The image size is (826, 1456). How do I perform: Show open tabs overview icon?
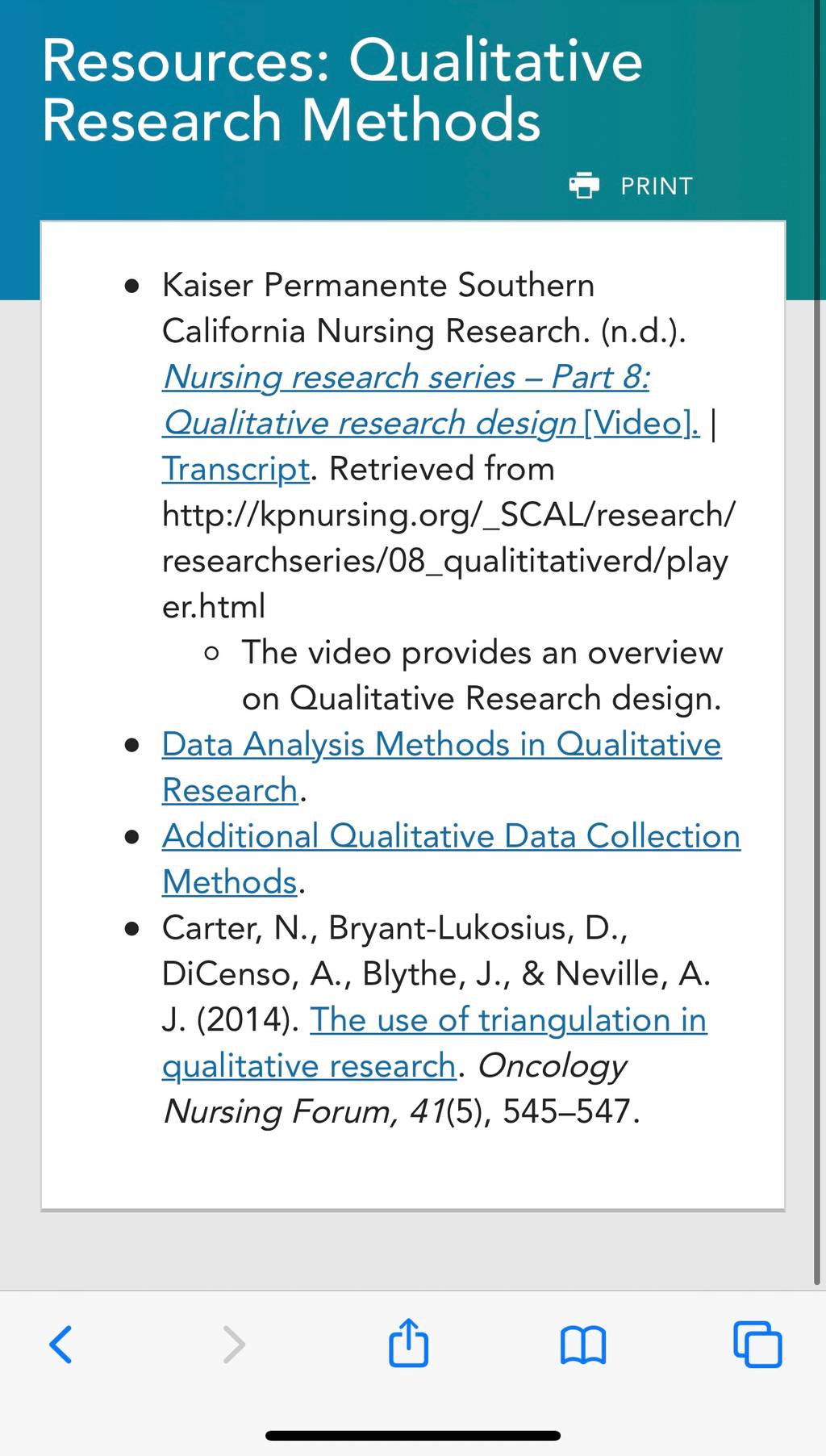(x=757, y=1345)
